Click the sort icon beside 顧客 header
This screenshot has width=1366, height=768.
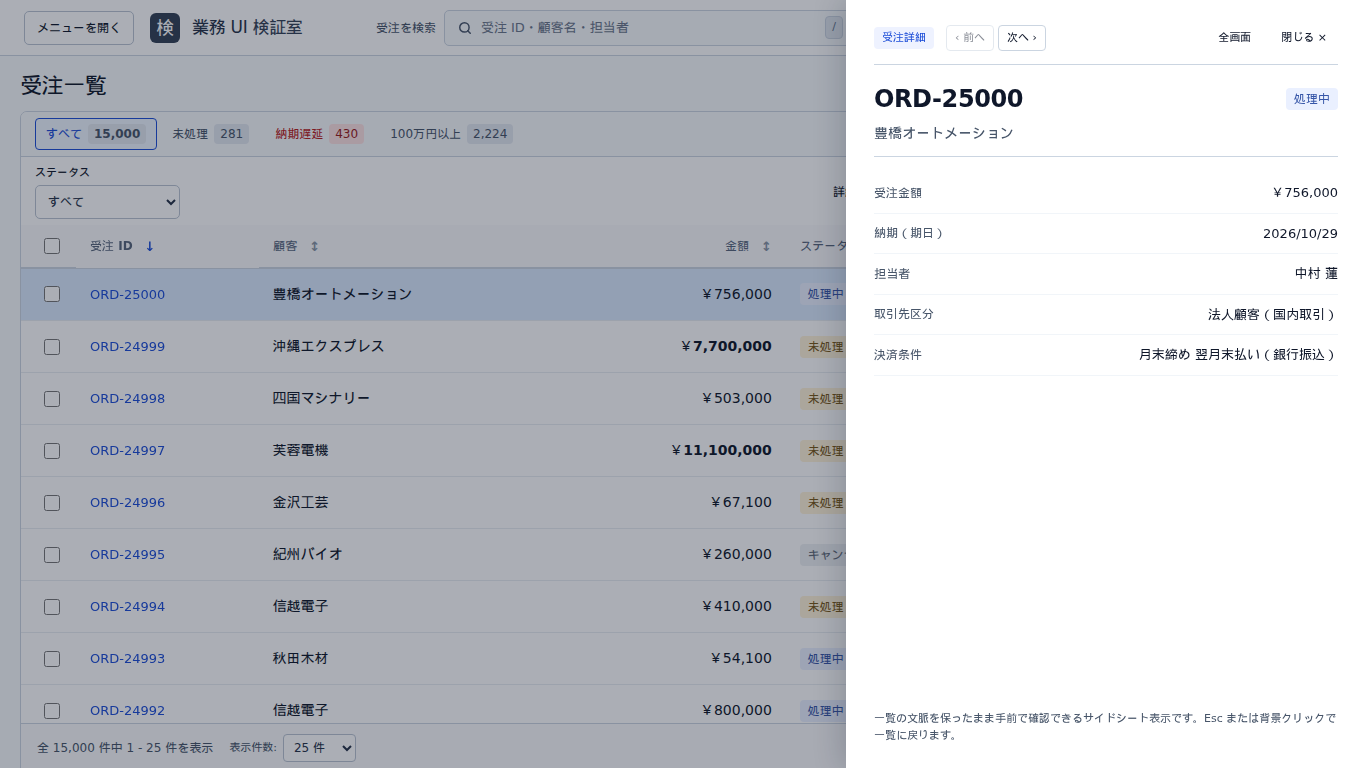tap(314, 246)
